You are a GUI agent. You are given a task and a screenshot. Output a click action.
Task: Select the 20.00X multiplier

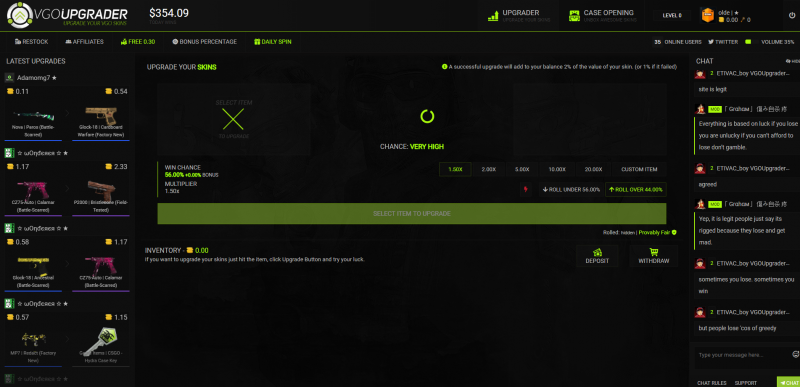click(592, 169)
